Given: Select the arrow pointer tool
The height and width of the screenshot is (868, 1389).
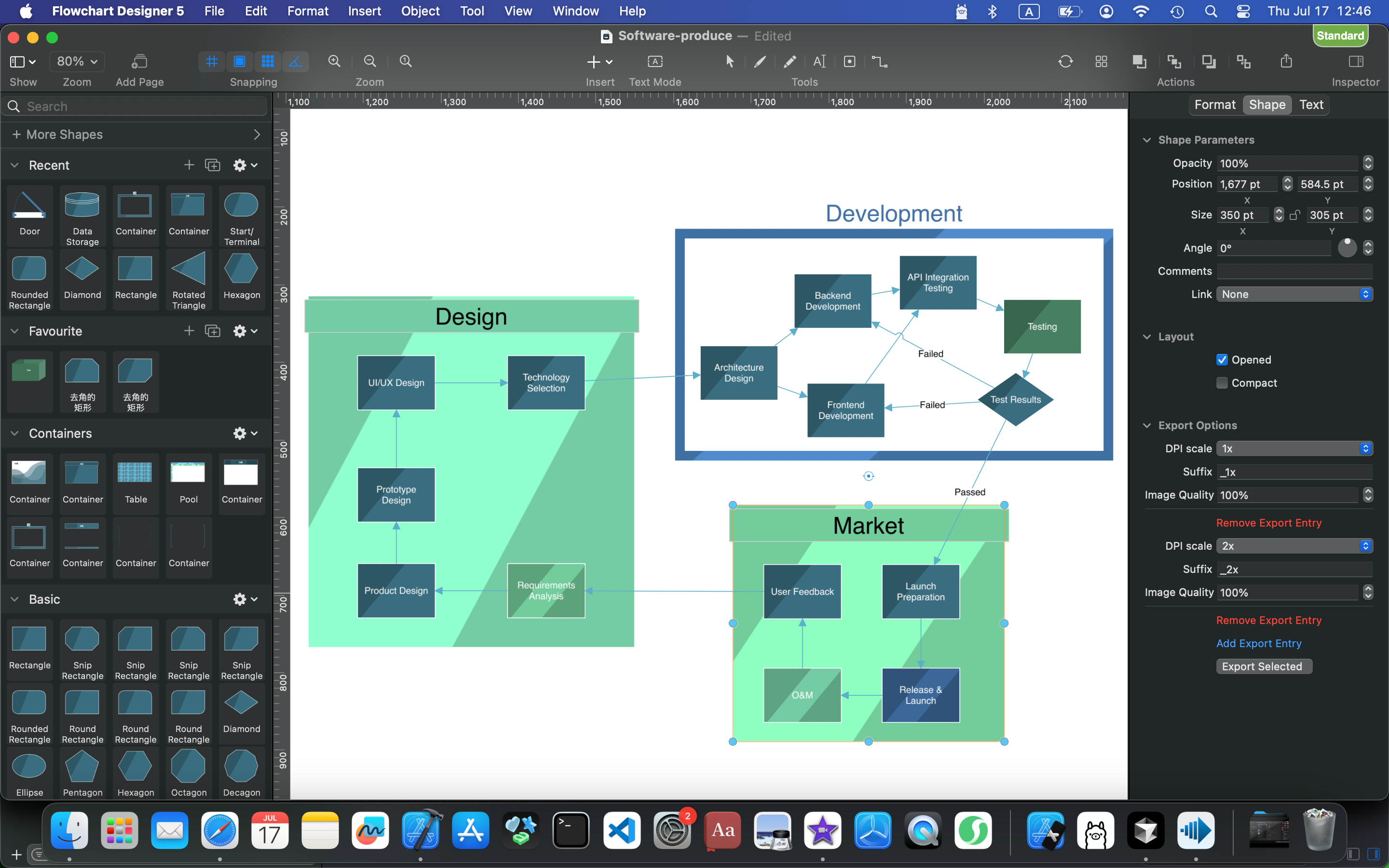Looking at the screenshot, I should point(730,61).
